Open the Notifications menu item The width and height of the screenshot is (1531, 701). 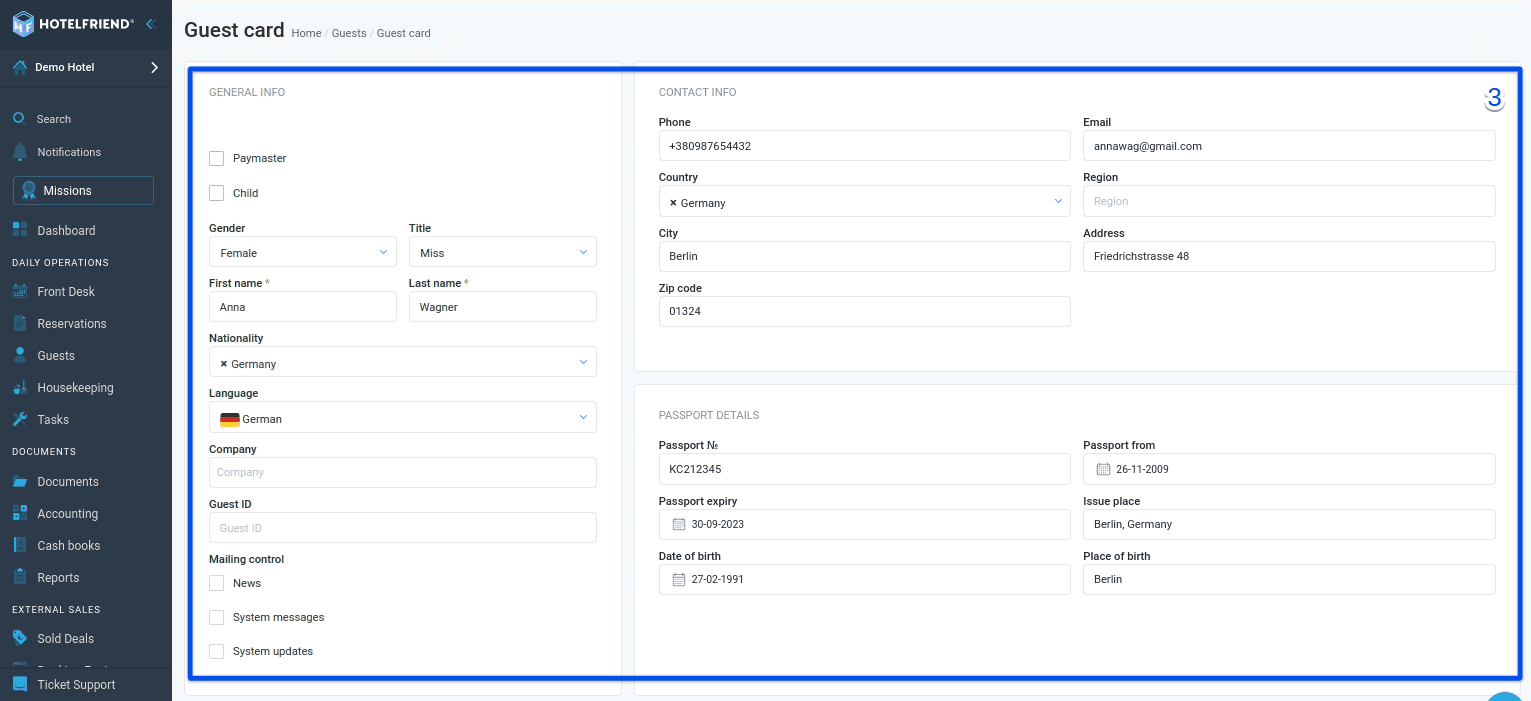click(69, 152)
